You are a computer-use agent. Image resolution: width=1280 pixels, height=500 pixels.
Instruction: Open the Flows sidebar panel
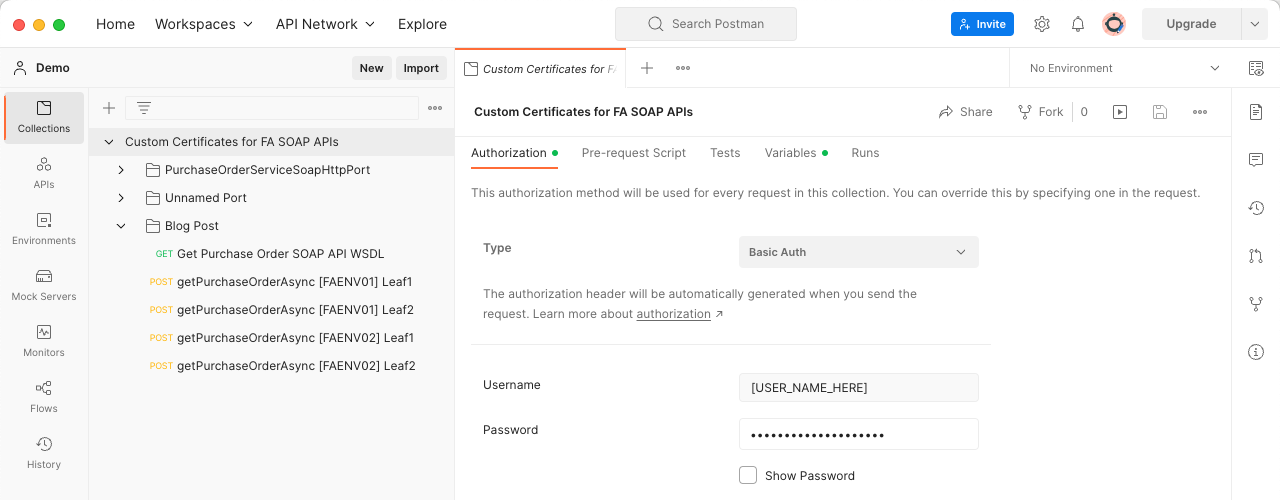tap(44, 397)
